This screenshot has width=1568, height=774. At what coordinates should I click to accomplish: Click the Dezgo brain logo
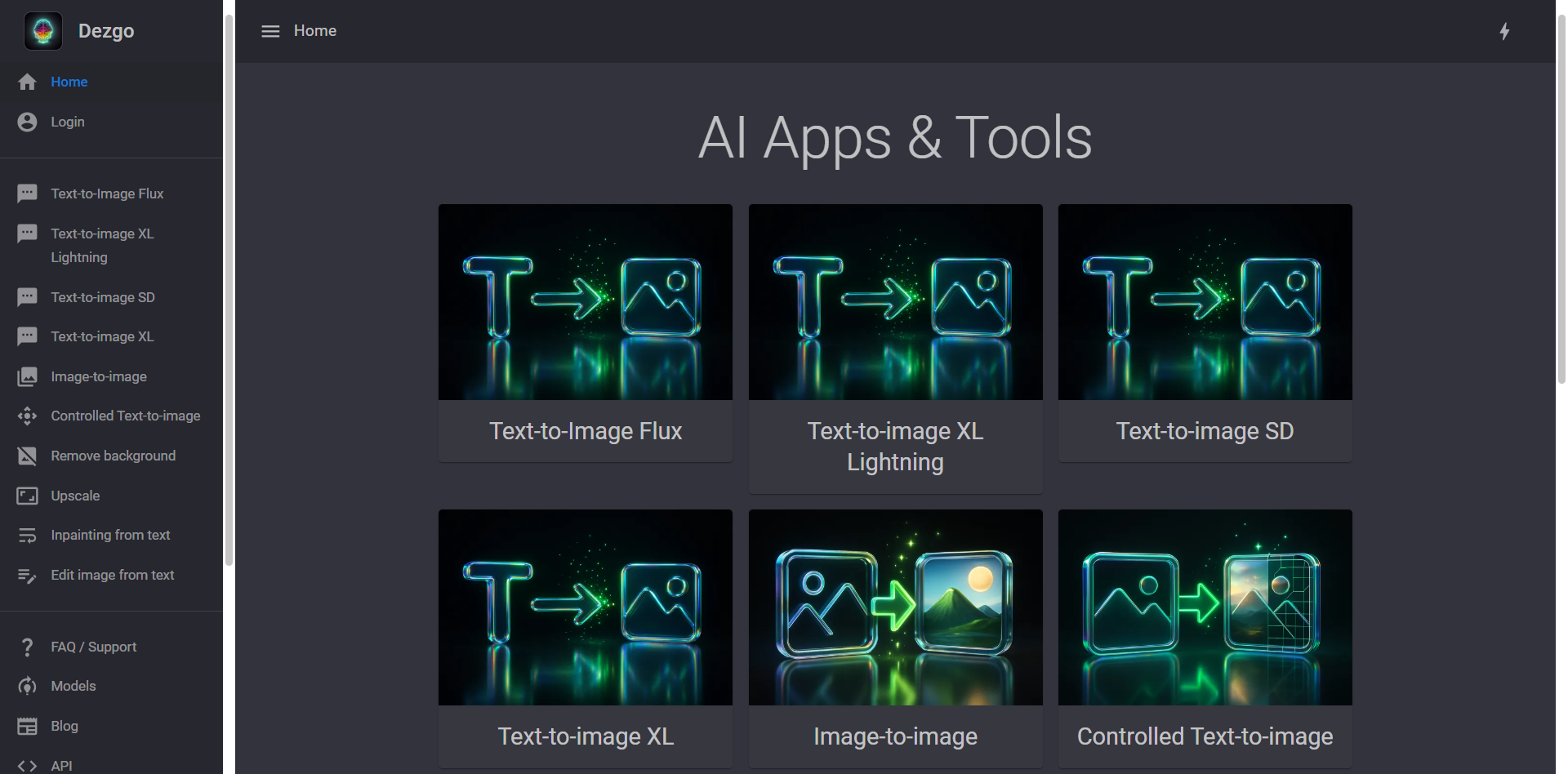coord(42,30)
